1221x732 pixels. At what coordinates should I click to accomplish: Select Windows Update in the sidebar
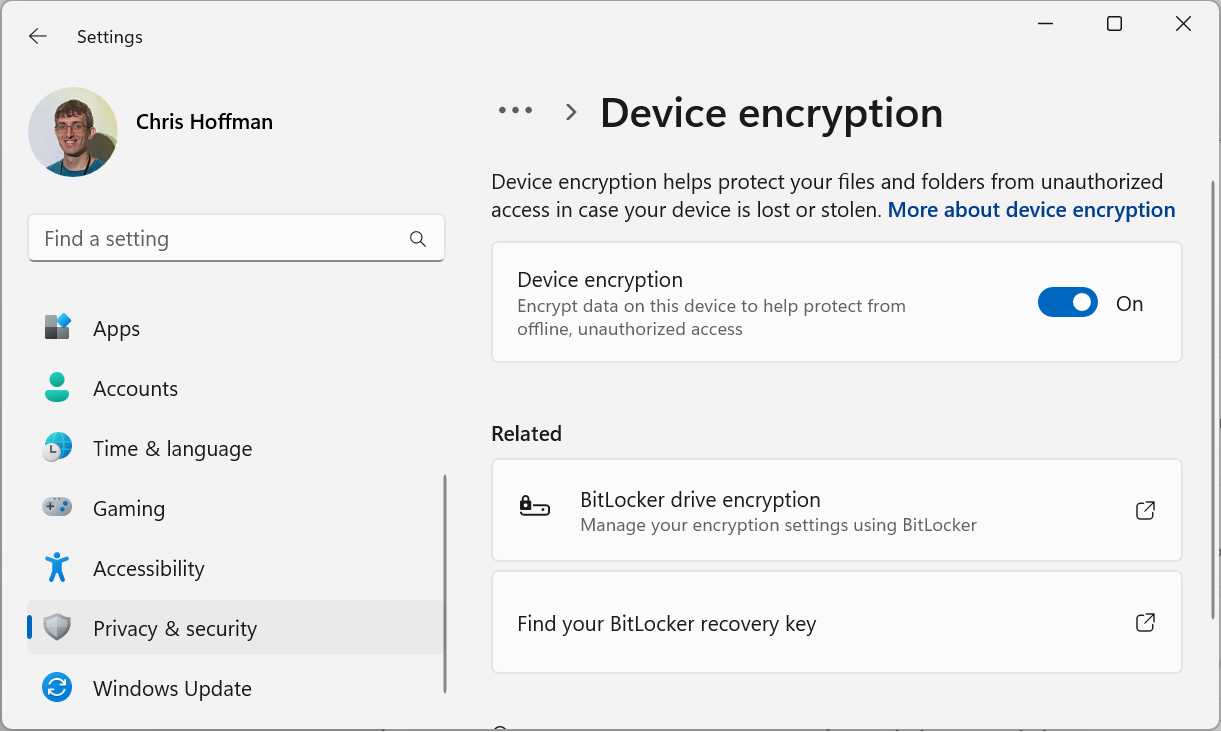(172, 688)
